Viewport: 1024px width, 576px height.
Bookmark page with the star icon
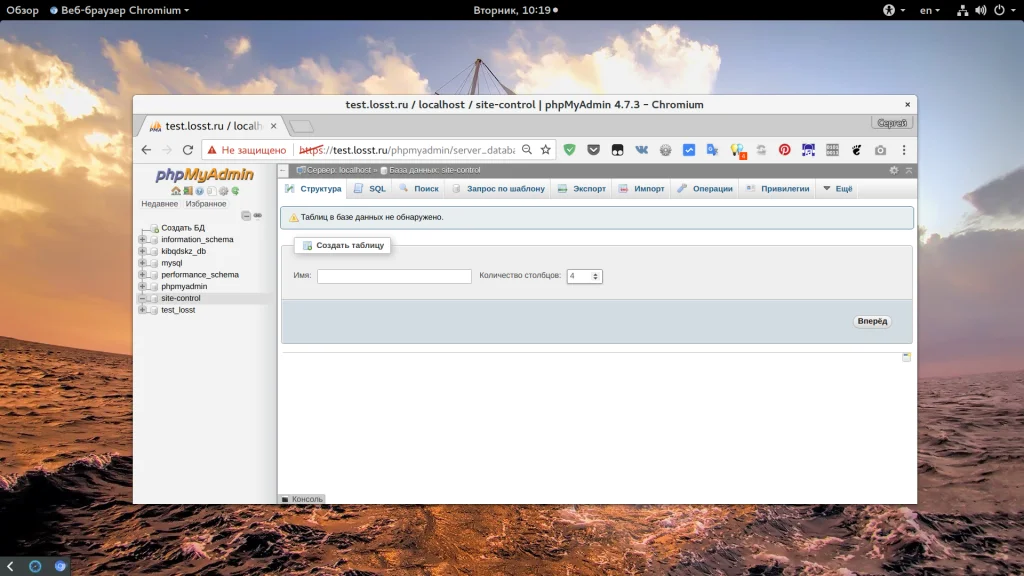coord(546,150)
